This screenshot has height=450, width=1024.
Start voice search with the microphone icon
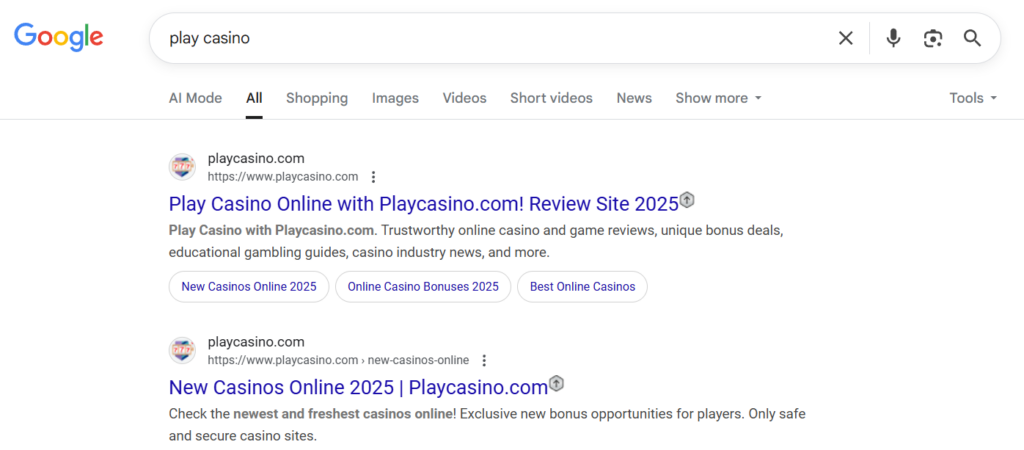(x=893, y=39)
